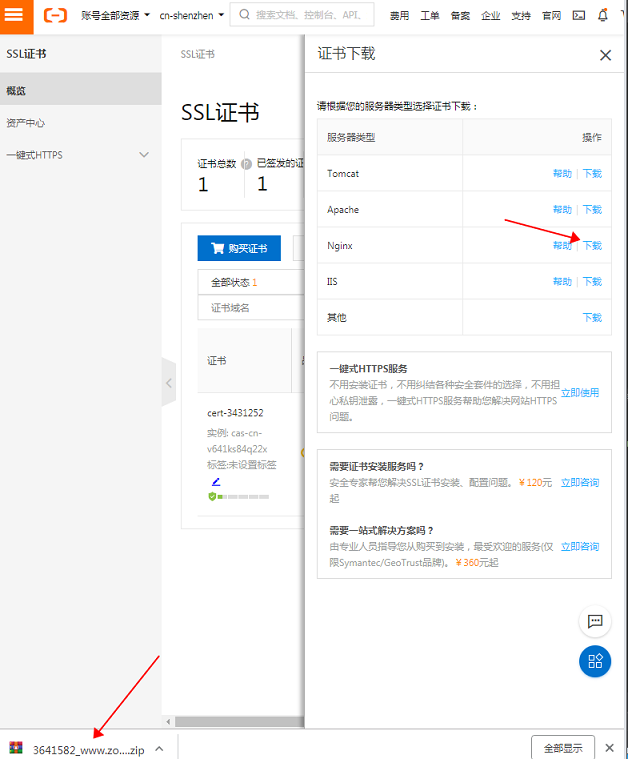Open the notification bell
This screenshot has width=628, height=759.
pyautogui.click(x=603, y=15)
